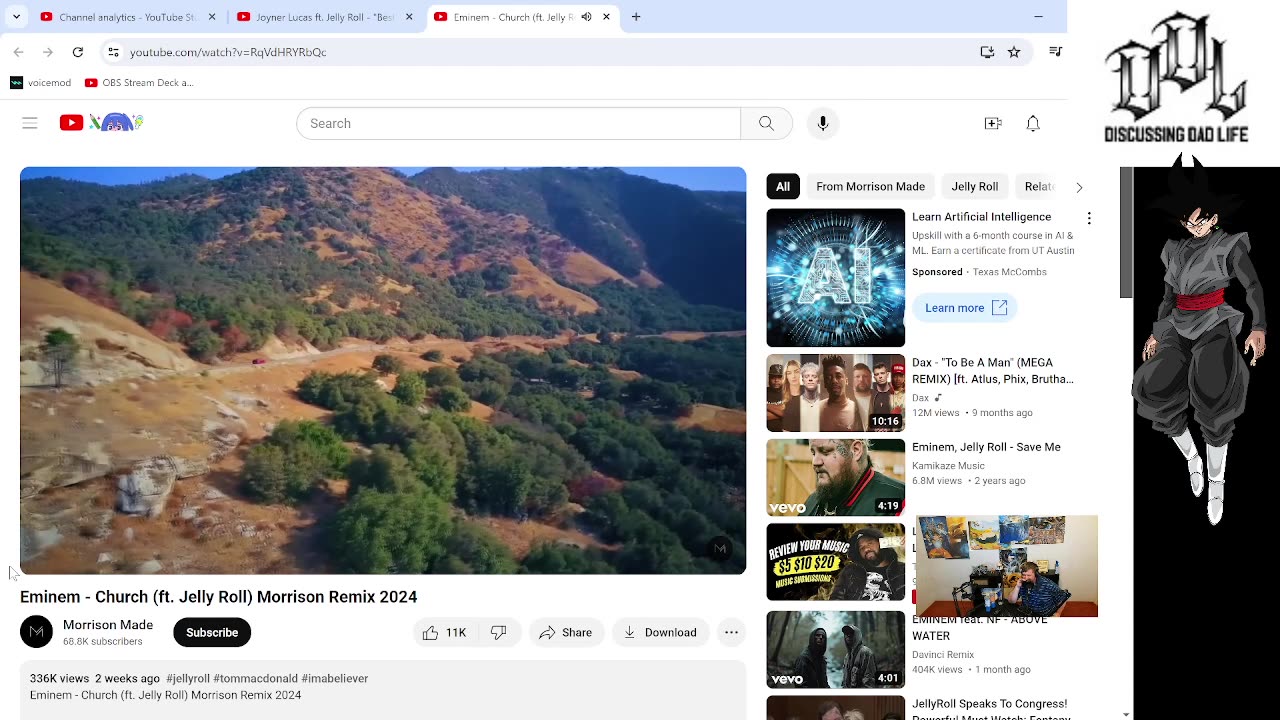Open the voicemod bookmark
Screen dimensions: 1280x720
(x=41, y=83)
